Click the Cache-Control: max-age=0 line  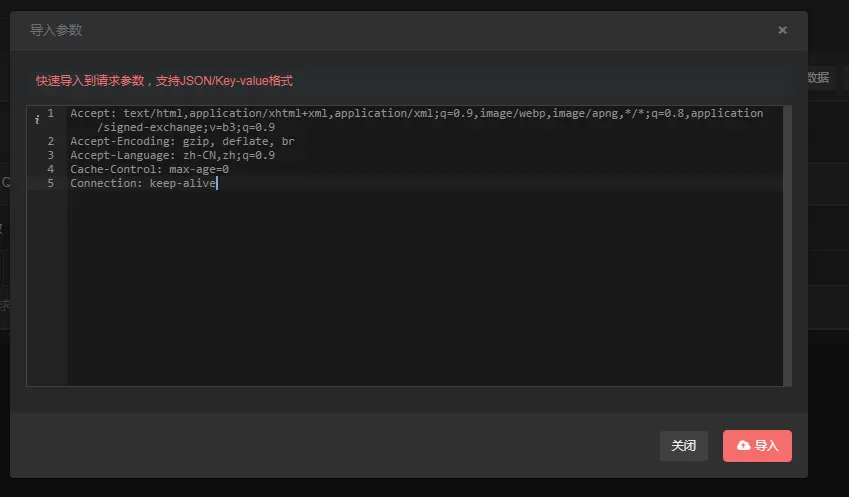149,169
